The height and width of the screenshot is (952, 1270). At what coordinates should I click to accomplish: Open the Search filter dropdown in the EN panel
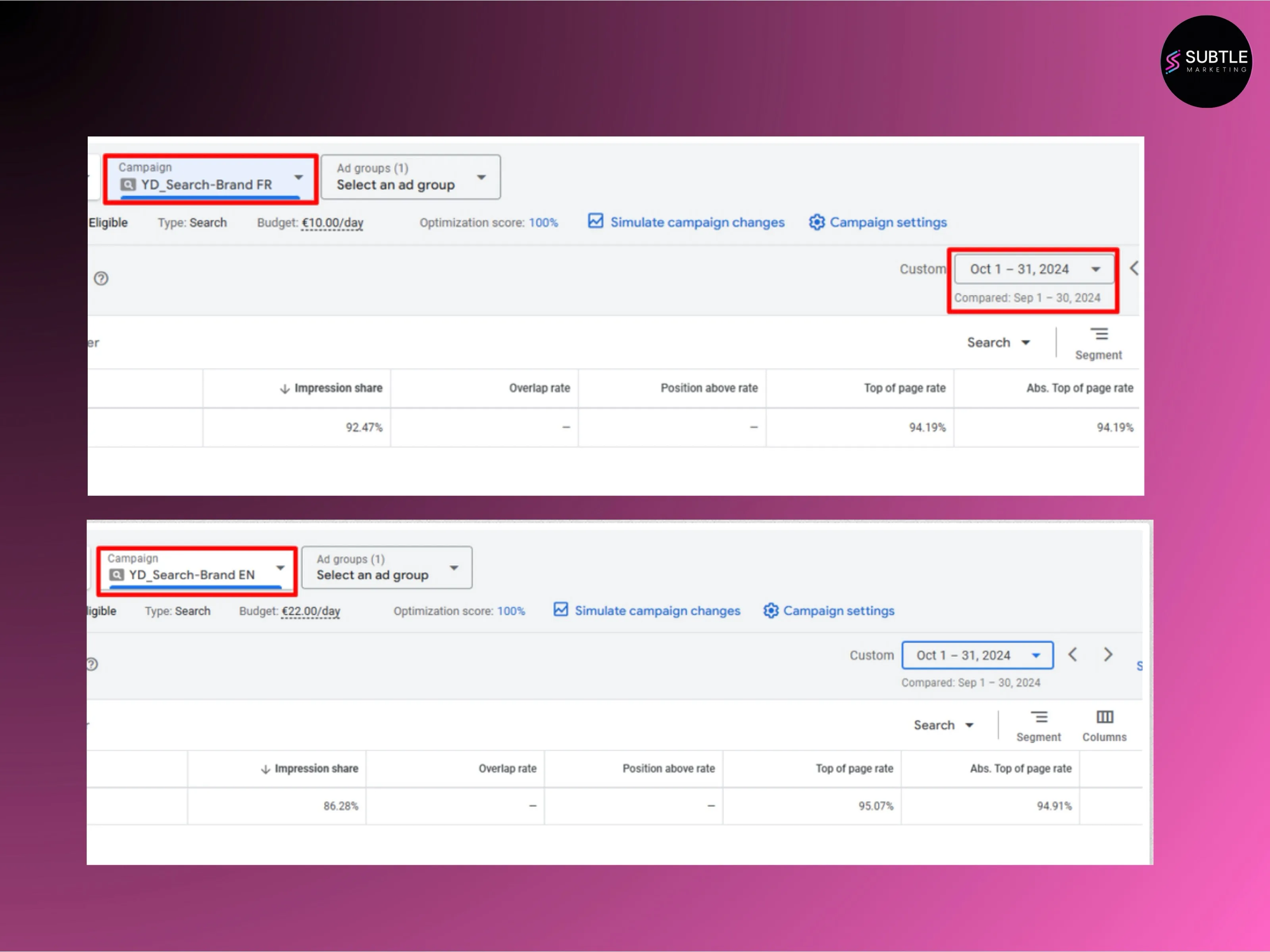point(943,726)
